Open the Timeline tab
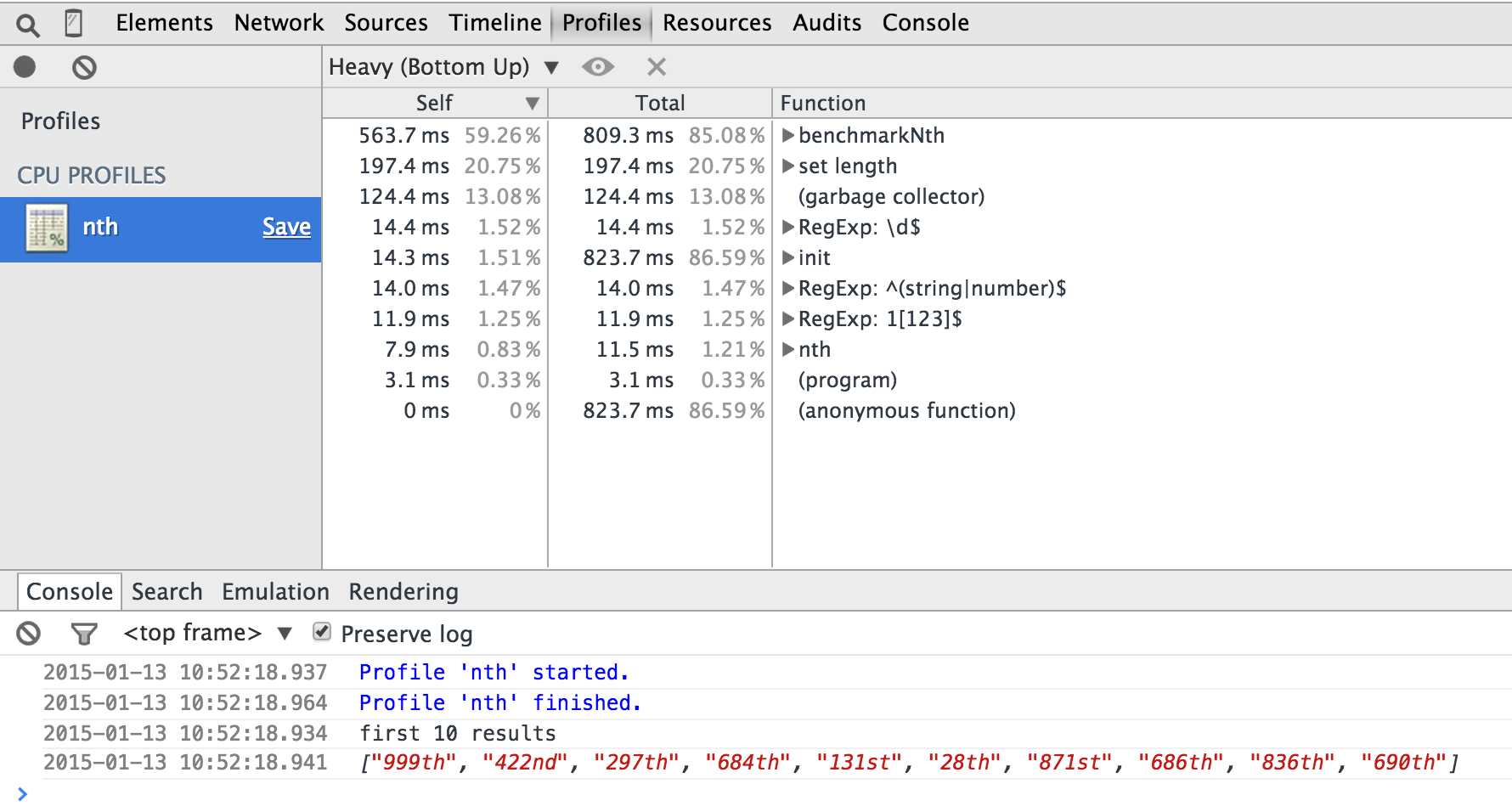The image size is (1512, 812). click(495, 22)
